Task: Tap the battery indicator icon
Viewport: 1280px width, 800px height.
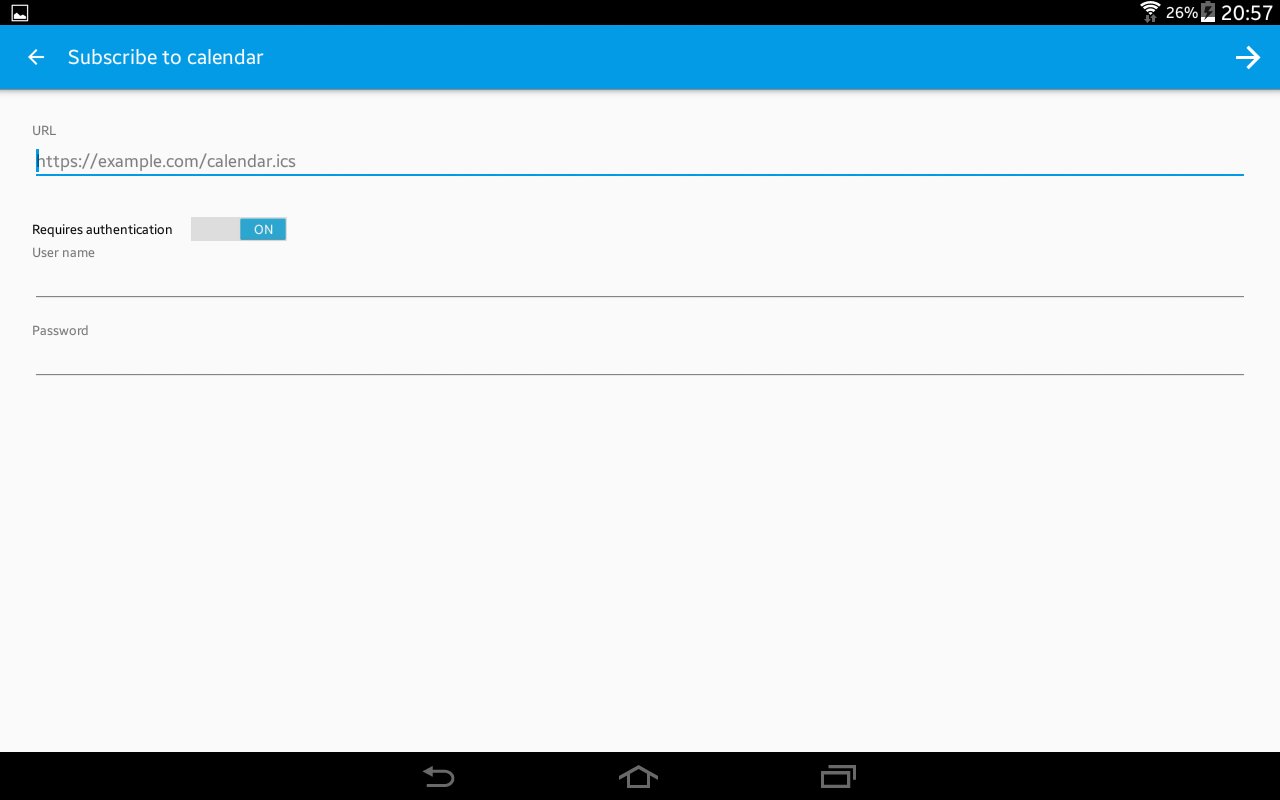Action: click(x=1208, y=12)
